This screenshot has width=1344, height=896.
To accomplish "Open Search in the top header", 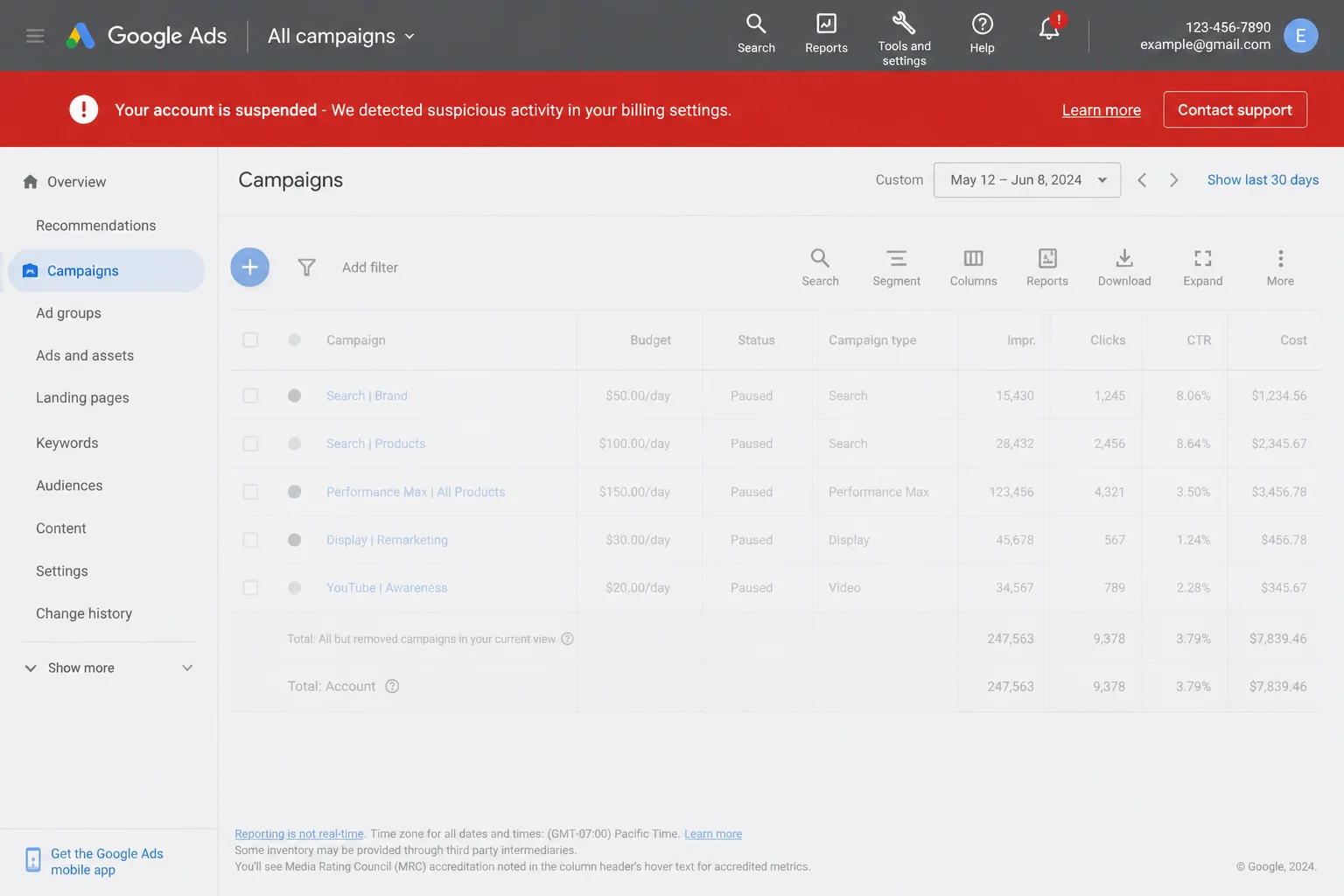I will point(756,34).
